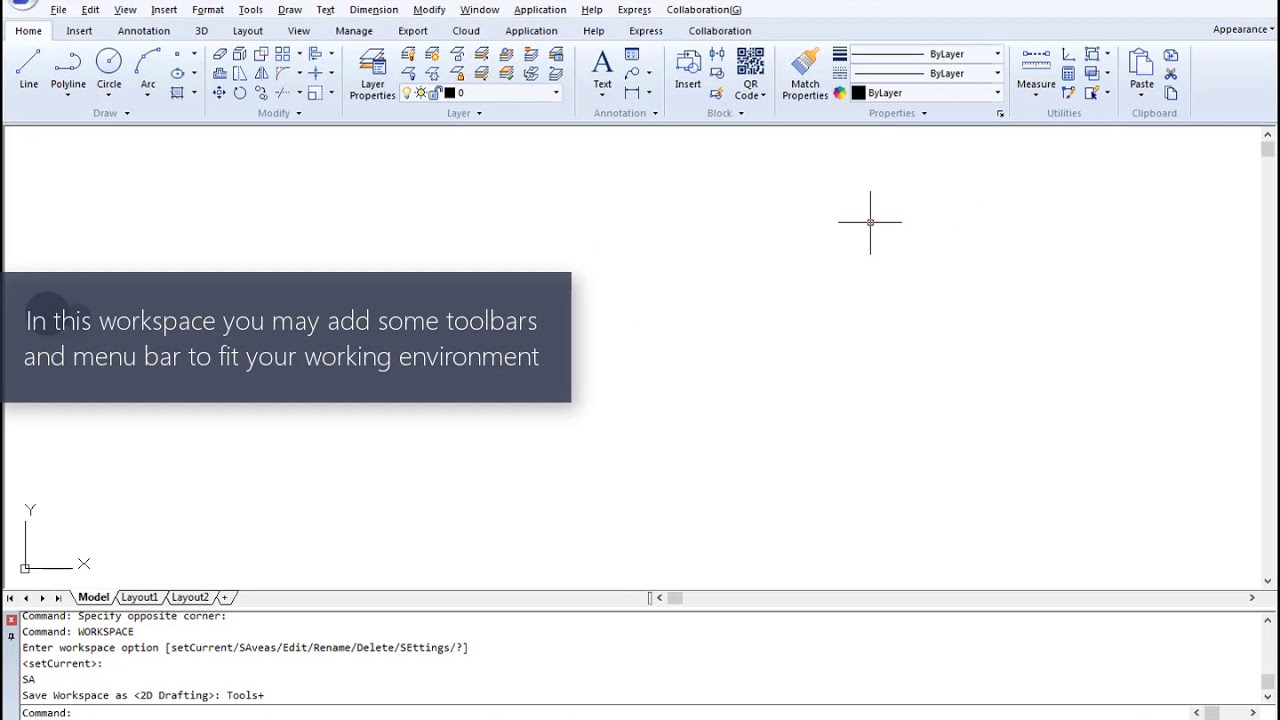
Task: Click the Table icon in Annotation panel
Action: coord(632,54)
